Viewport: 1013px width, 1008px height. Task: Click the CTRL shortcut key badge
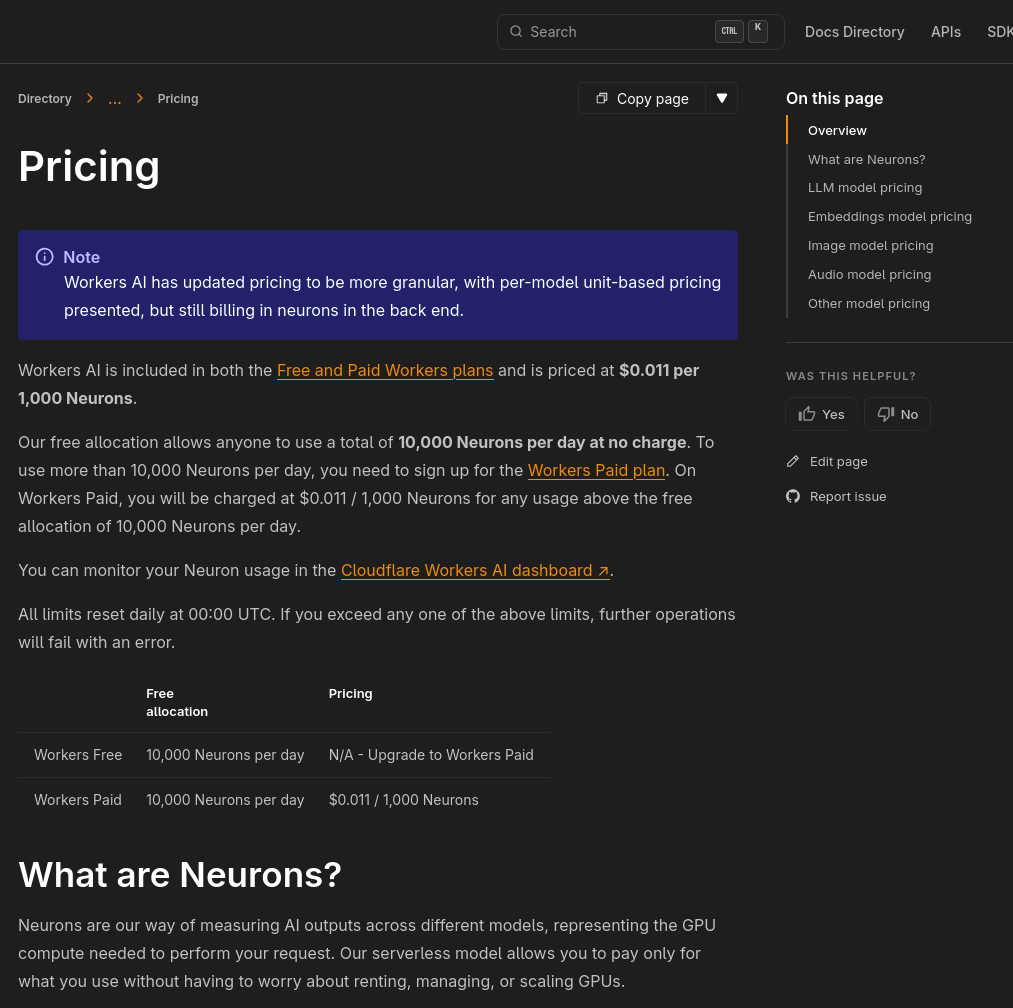(x=729, y=31)
